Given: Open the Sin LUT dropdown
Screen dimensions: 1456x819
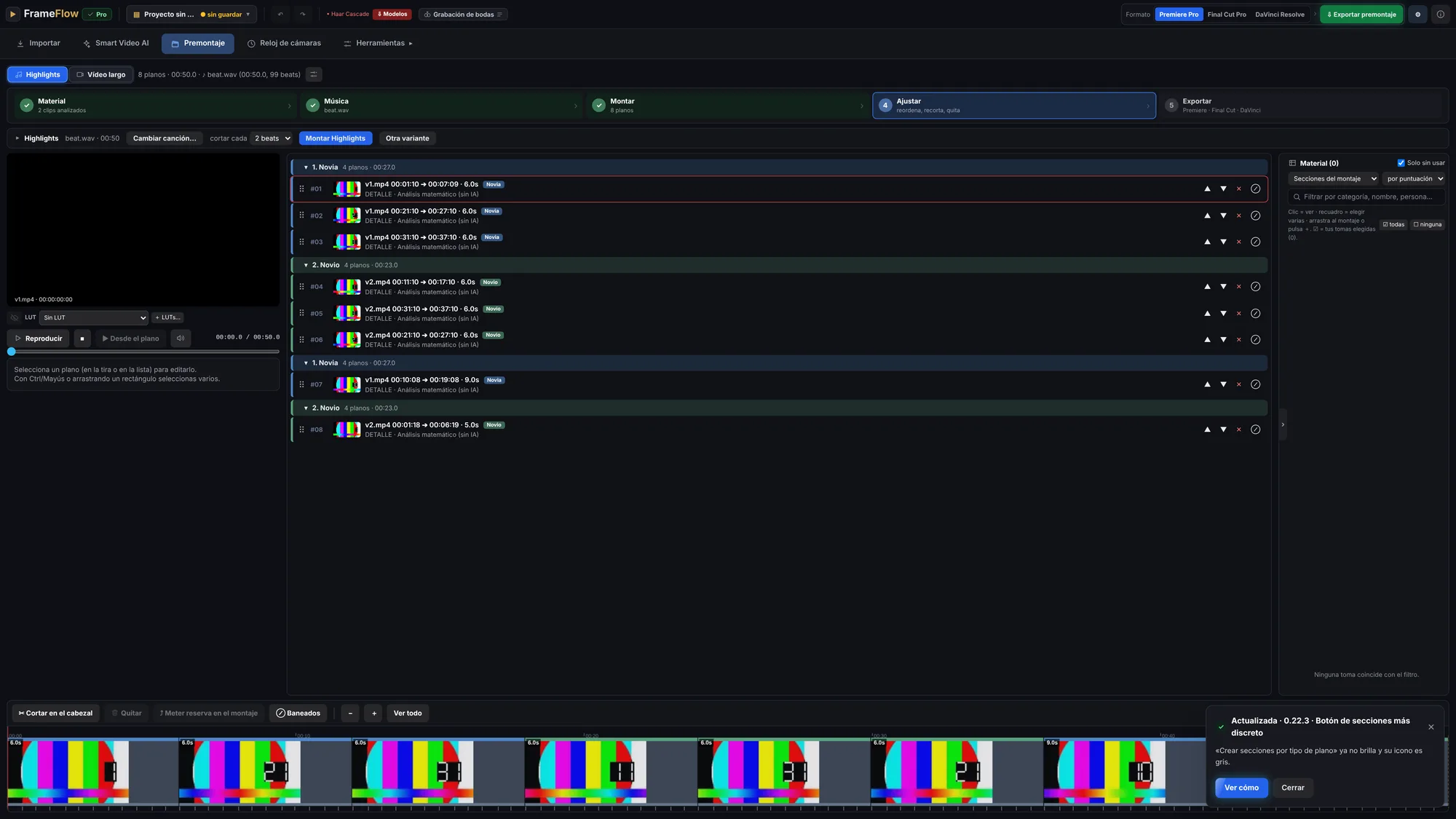Looking at the screenshot, I should pos(94,317).
